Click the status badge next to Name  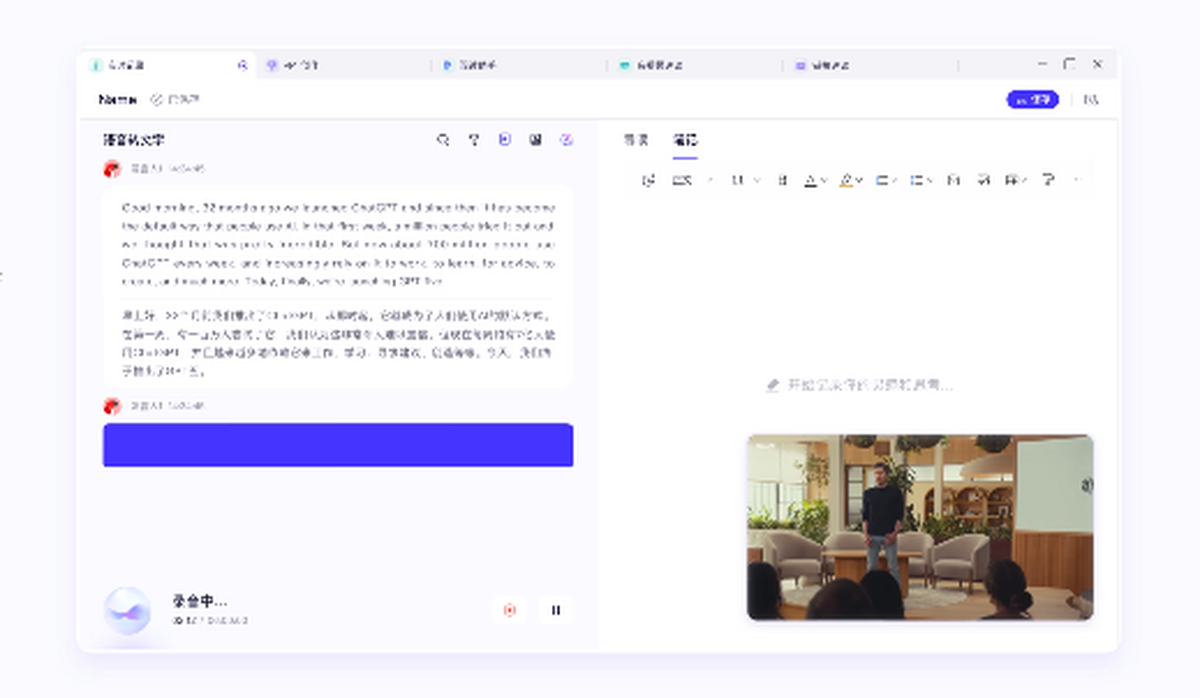pos(175,100)
